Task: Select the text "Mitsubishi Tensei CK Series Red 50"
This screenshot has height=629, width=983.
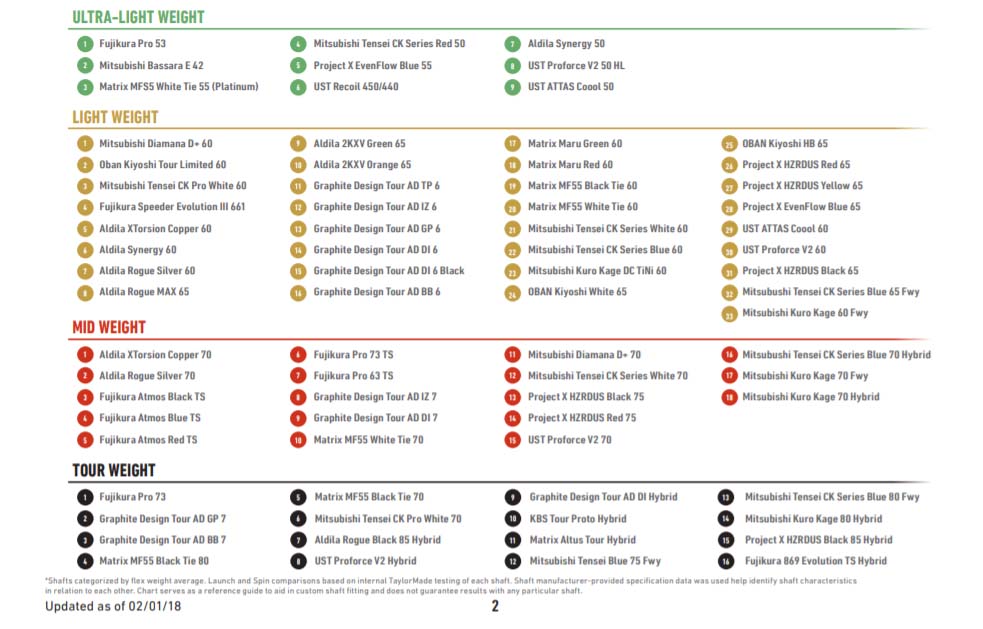Action: (x=389, y=43)
